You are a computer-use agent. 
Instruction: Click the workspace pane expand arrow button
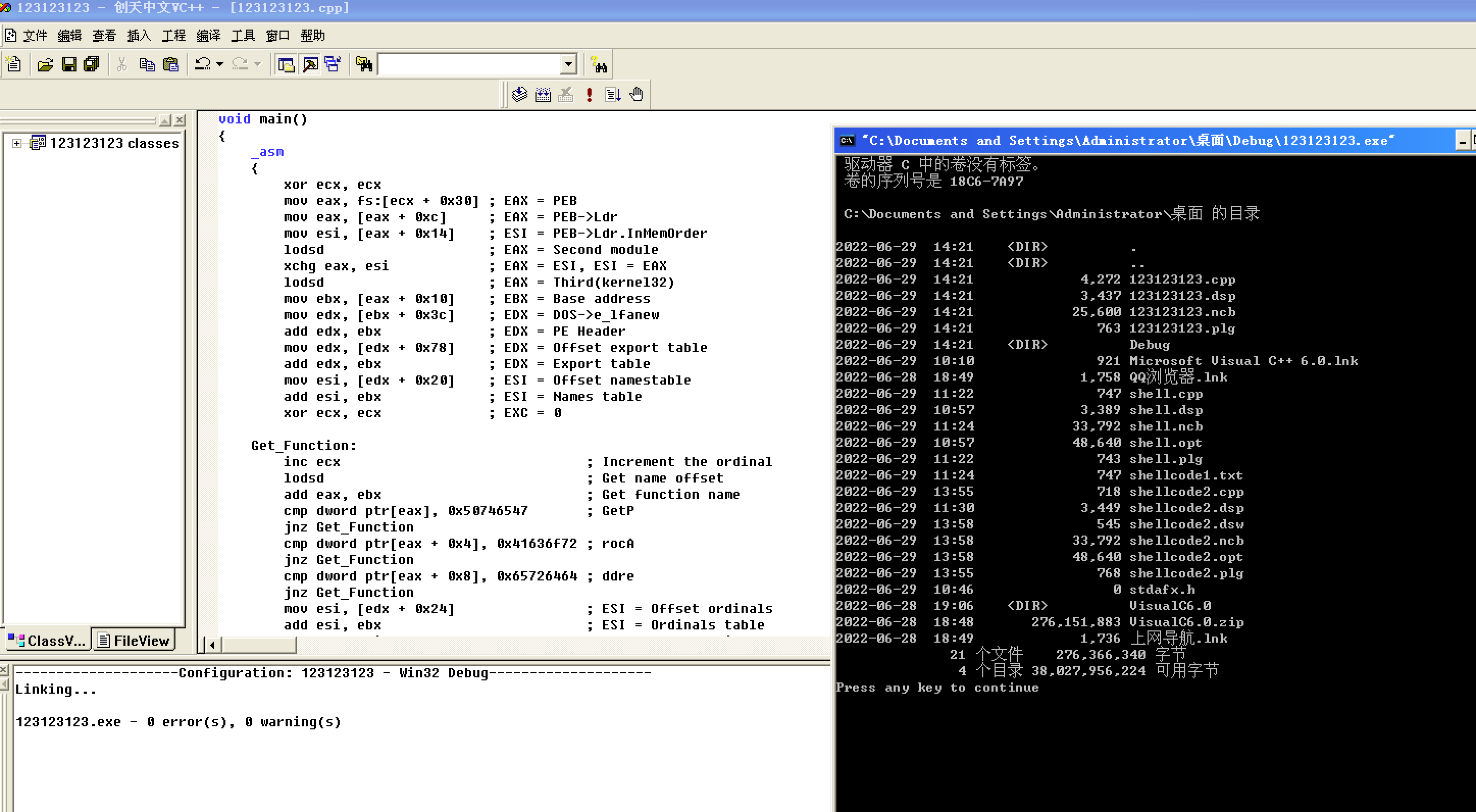click(165, 120)
